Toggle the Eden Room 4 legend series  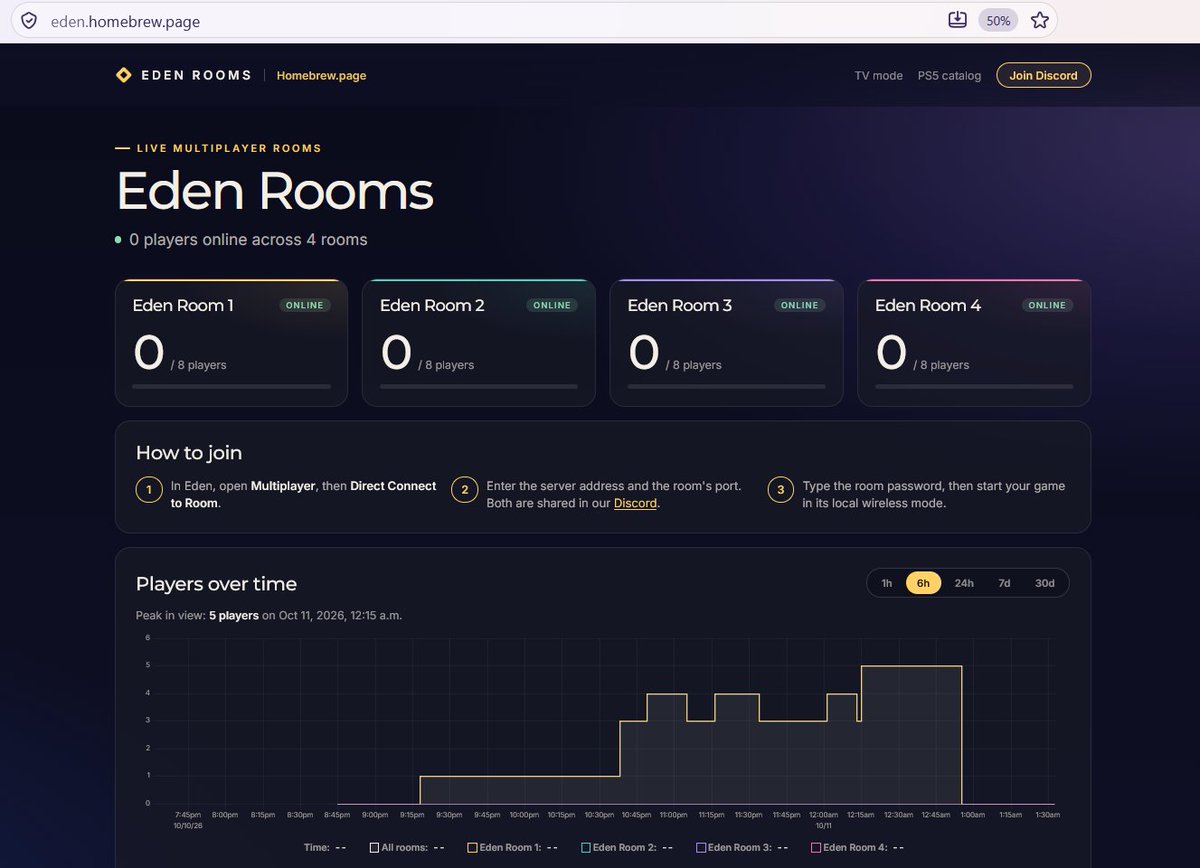pyautogui.click(x=856, y=847)
